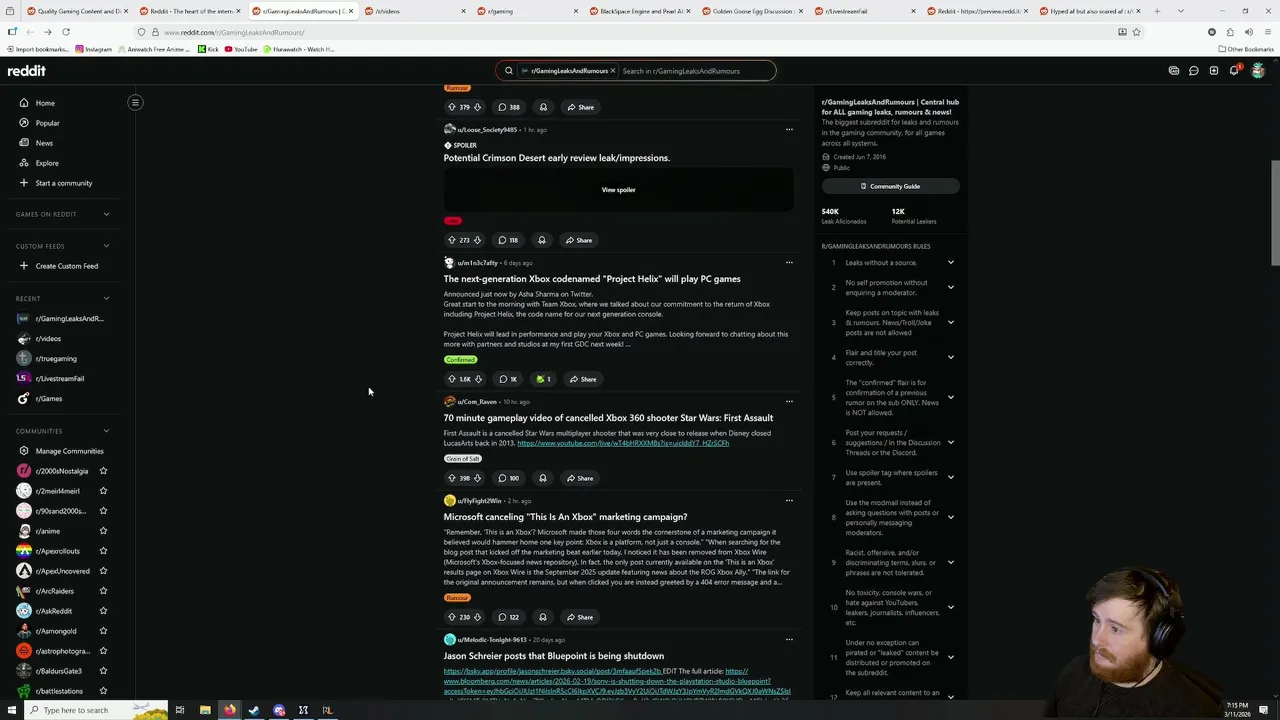
Task: Open post titled Microsoft canceling This Is An Xbox
Action: pos(565,517)
